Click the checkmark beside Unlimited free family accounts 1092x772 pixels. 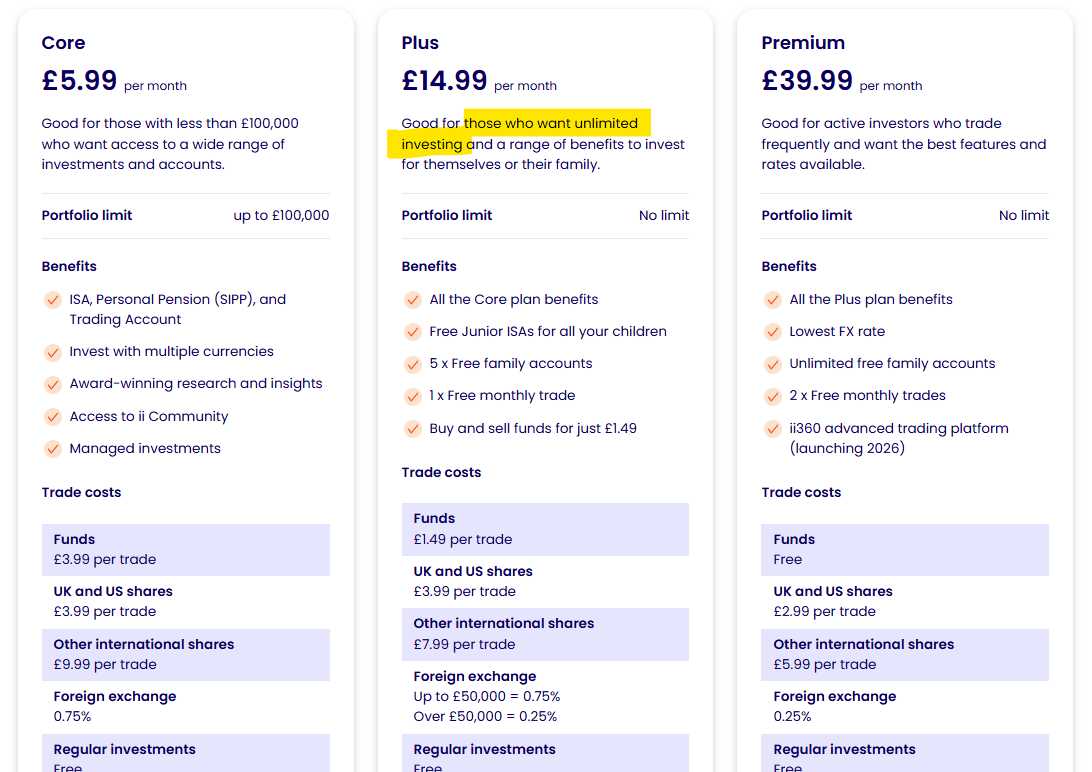click(773, 364)
